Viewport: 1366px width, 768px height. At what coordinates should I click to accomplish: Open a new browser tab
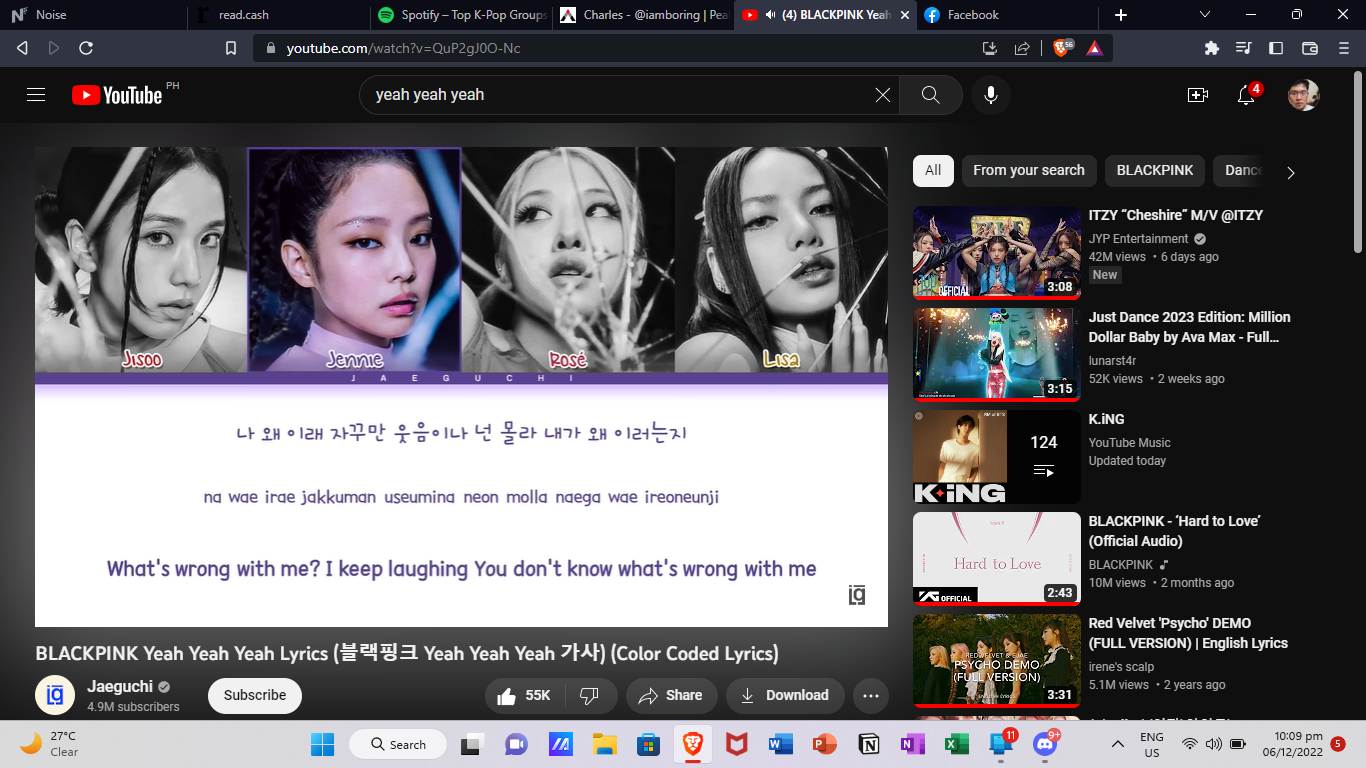pyautogui.click(x=1121, y=15)
